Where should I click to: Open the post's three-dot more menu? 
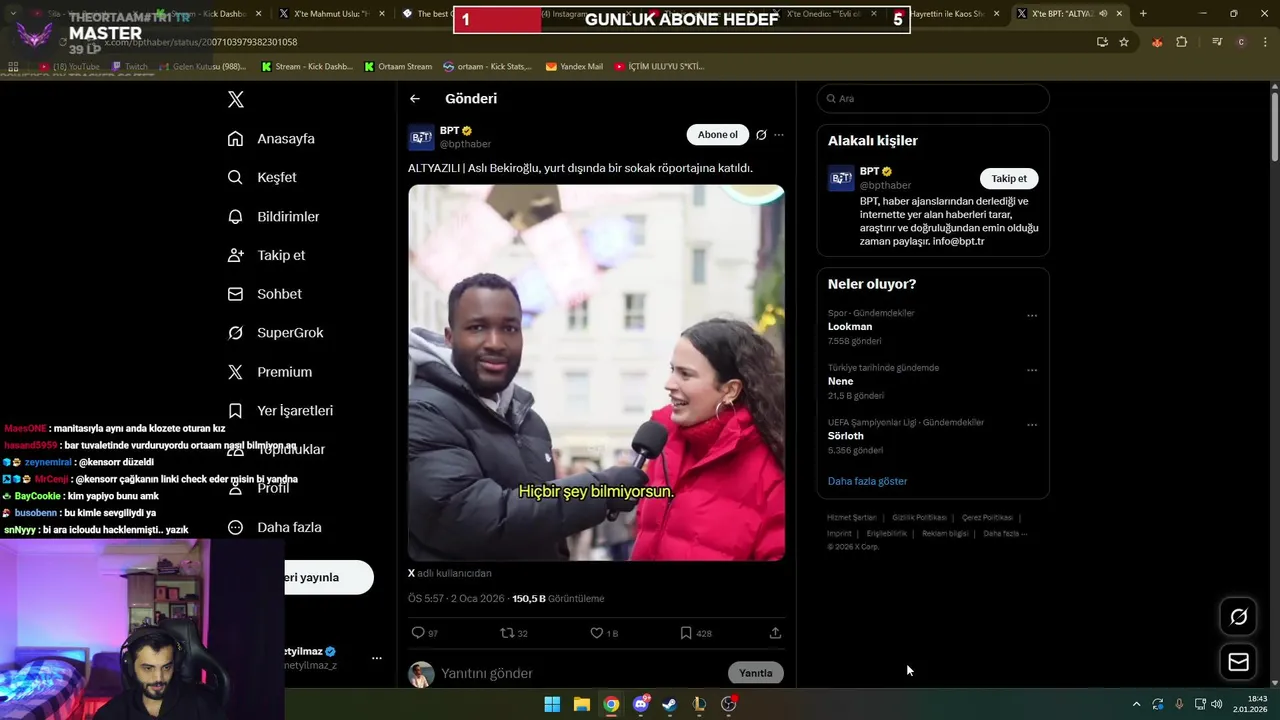[x=779, y=135]
